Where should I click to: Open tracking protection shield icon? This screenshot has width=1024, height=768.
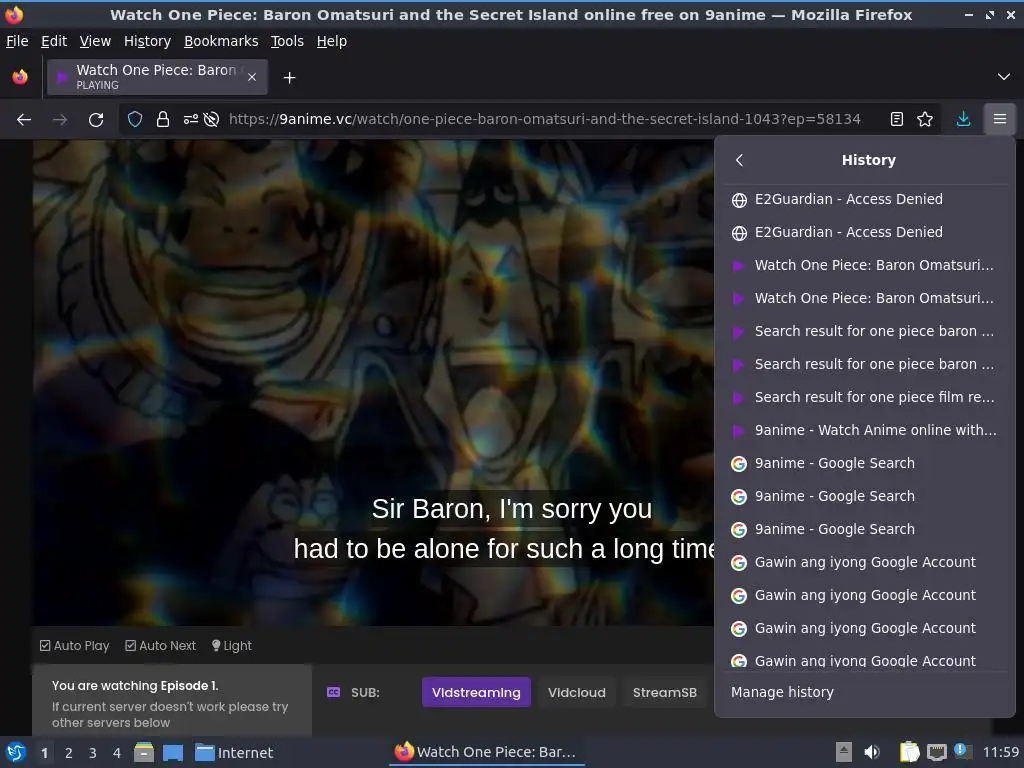[x=135, y=120]
